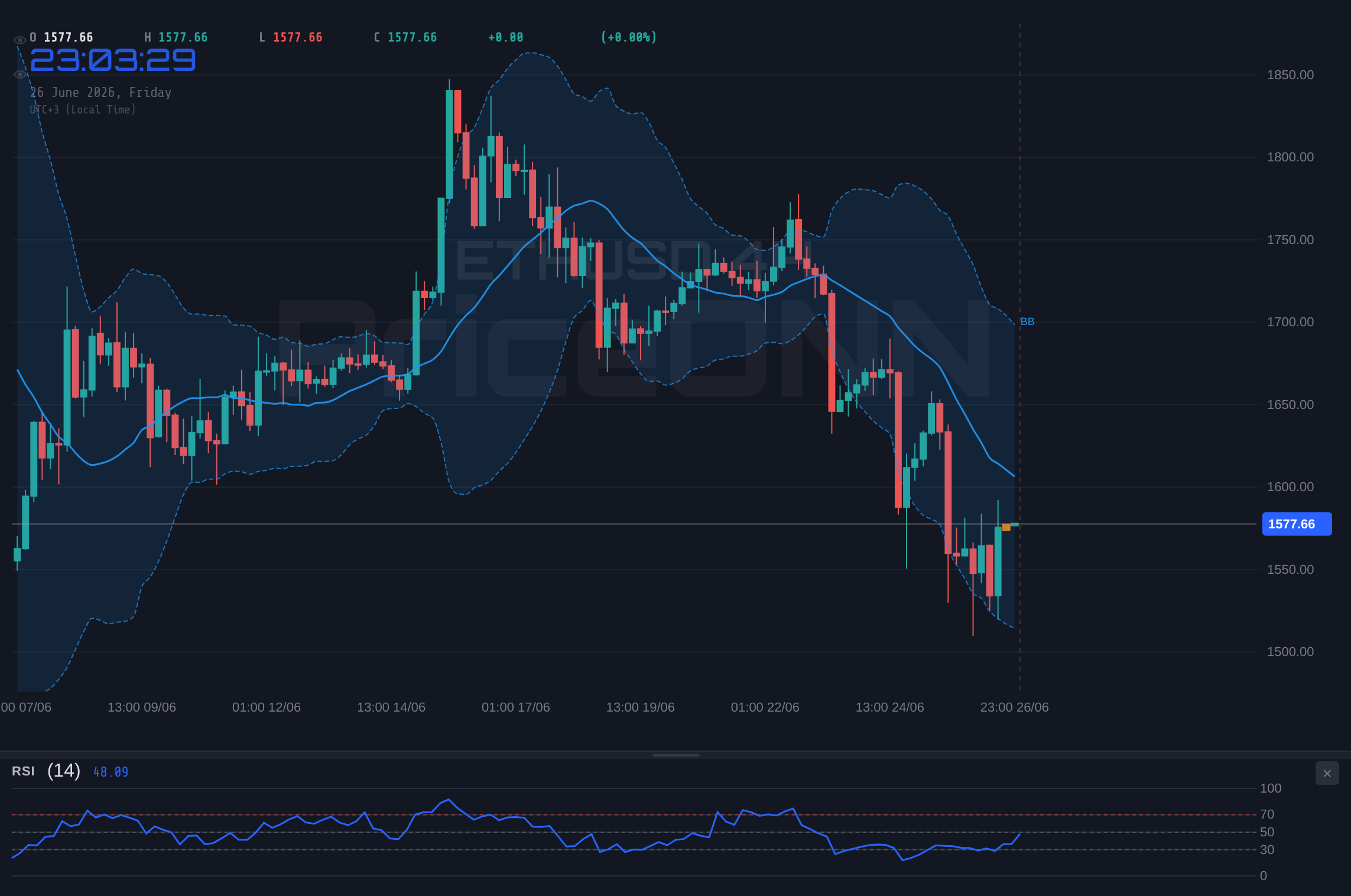
Task: Click the RSI axis label 70
Action: (1267, 814)
